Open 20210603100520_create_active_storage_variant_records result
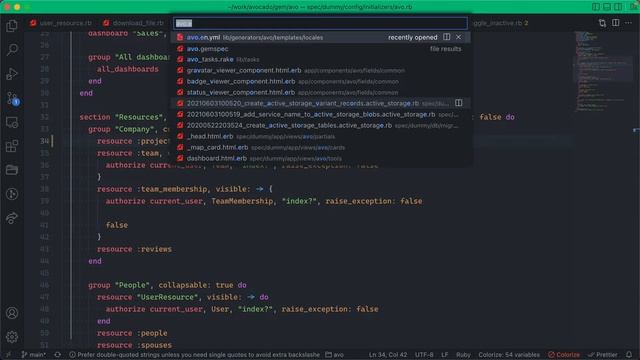 [320, 103]
